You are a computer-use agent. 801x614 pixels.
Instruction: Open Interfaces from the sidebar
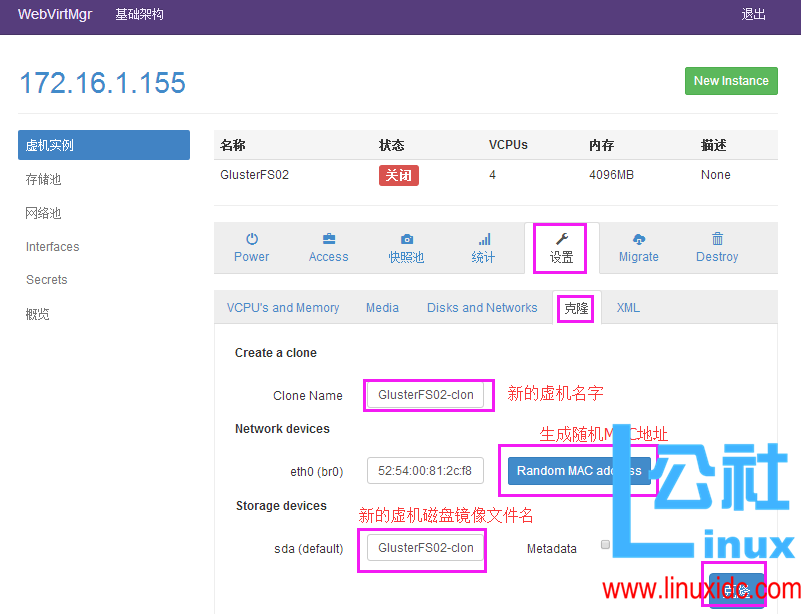click(x=52, y=246)
